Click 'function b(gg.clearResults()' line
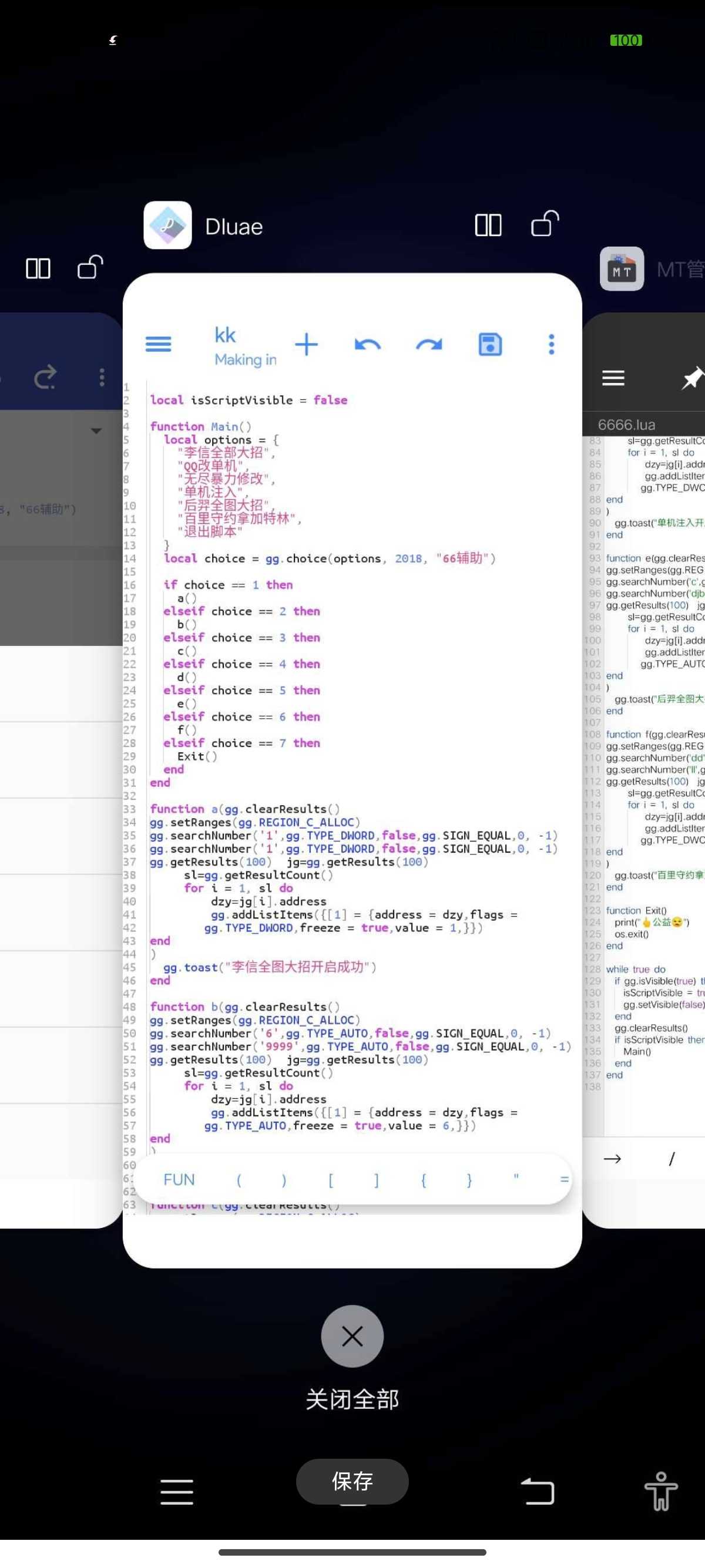Viewport: 705px width, 1568px height. (245, 1007)
